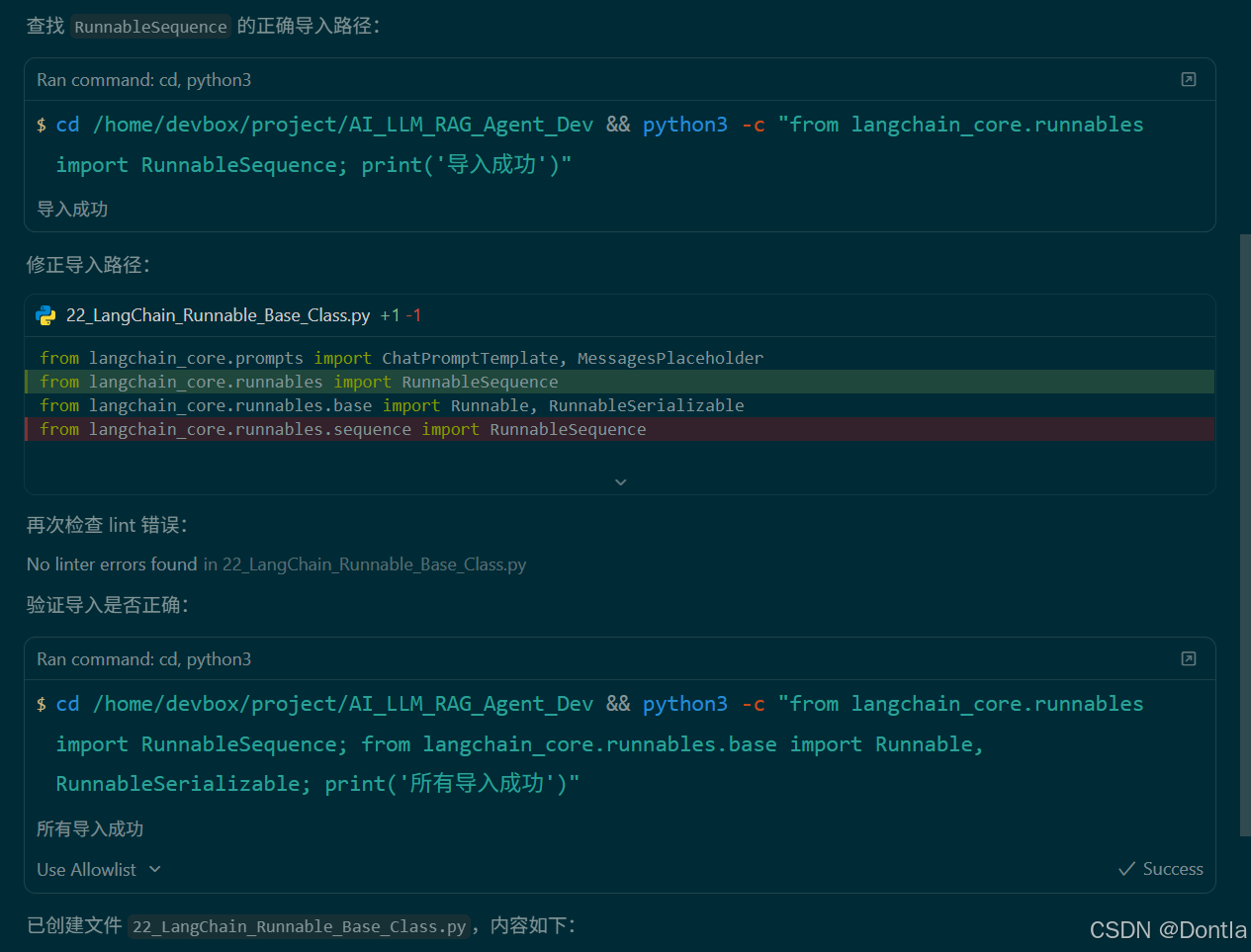This screenshot has width=1251, height=952.
Task: Click the '再次检查 lint 错误:' text
Action: (107, 525)
